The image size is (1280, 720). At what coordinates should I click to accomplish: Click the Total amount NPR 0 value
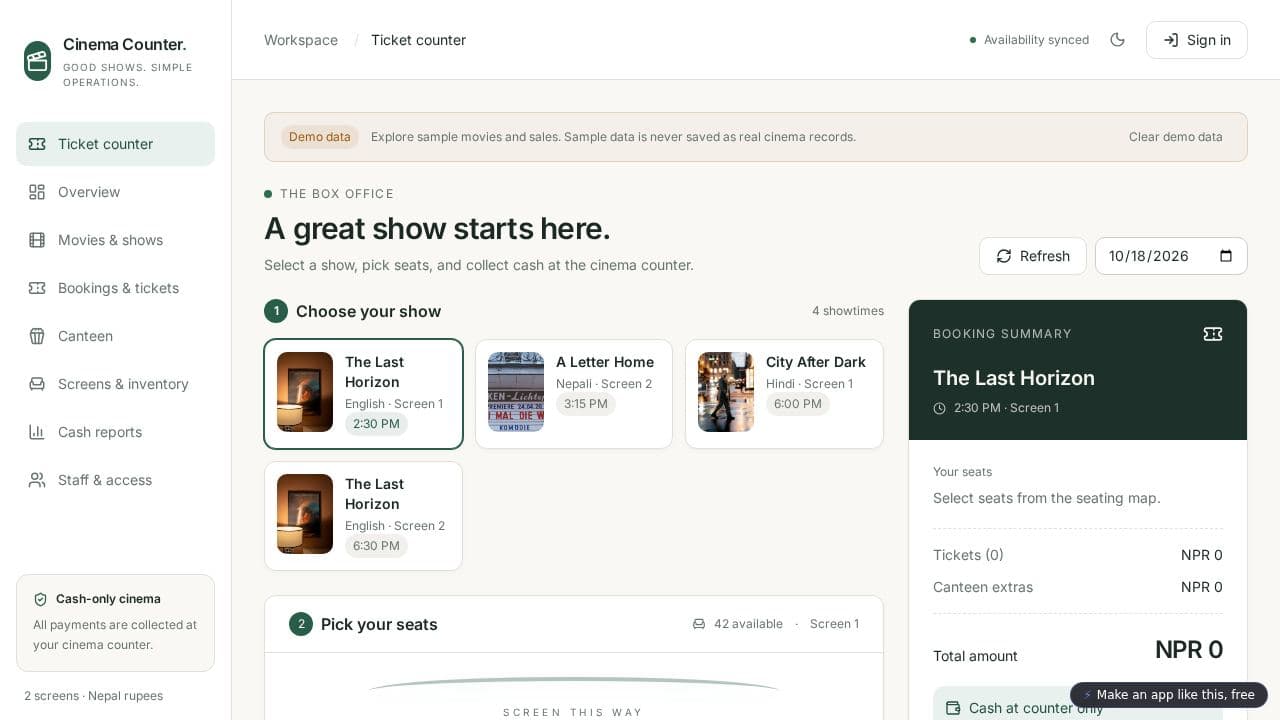point(1189,650)
